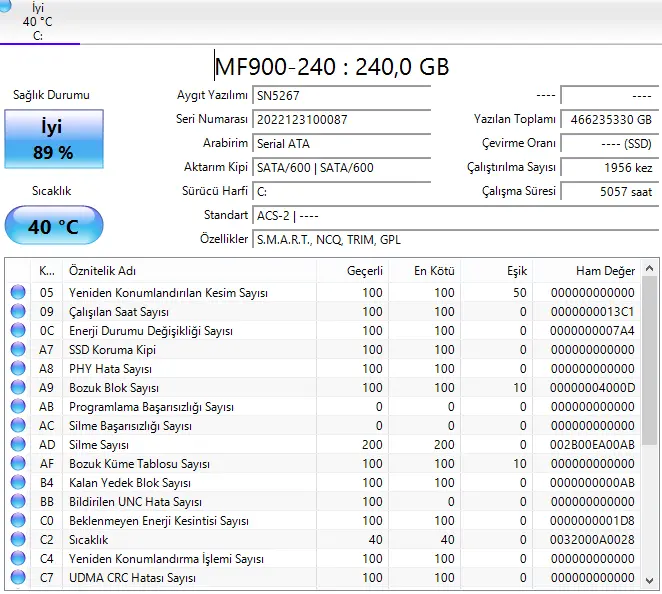Click status circle for UDMA CRC Hatası
Screen dimensions: 662x594
click(x=18, y=577)
